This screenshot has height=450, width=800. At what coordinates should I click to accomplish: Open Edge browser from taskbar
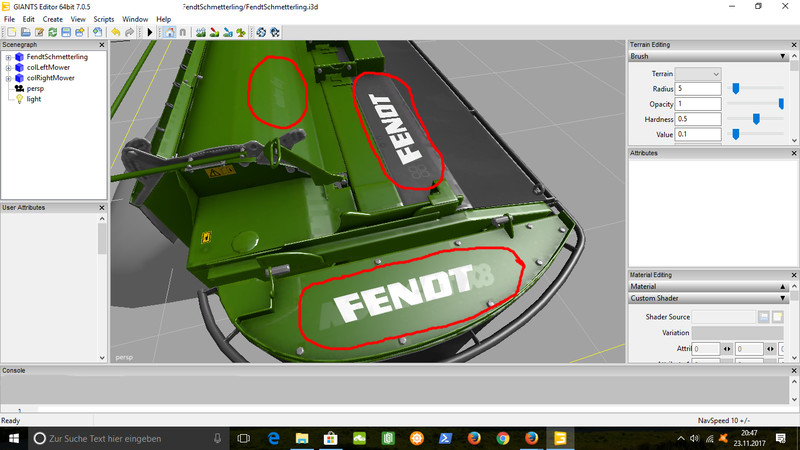point(272,438)
